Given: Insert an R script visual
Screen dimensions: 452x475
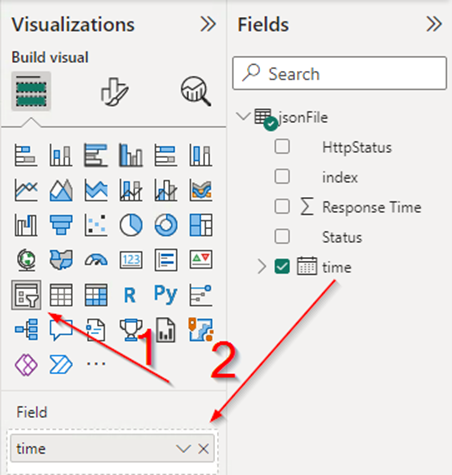Looking at the screenshot, I should click(x=130, y=295).
